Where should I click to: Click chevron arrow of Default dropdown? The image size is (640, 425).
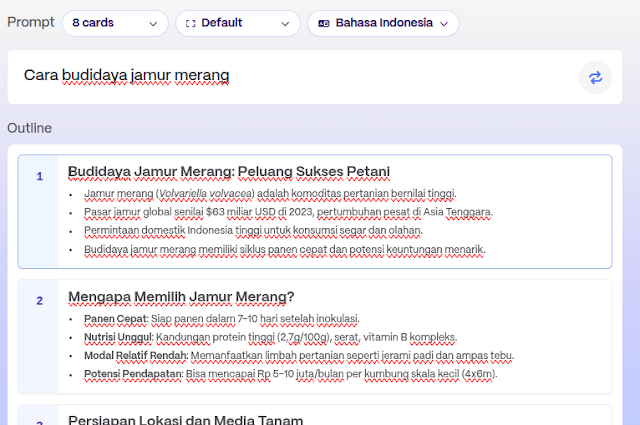285,24
